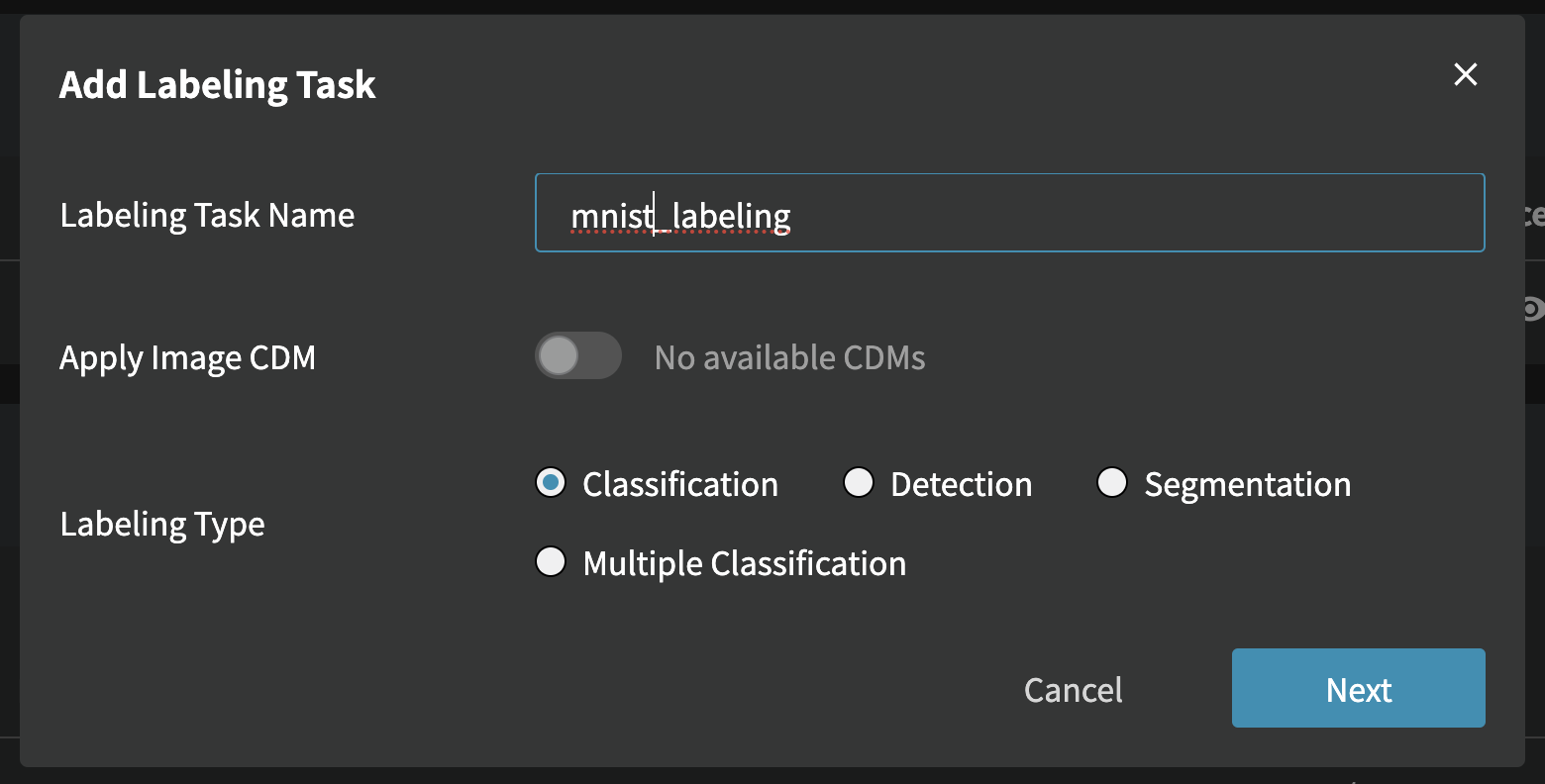
Task: Click the No available CDMs label
Action: click(x=788, y=356)
